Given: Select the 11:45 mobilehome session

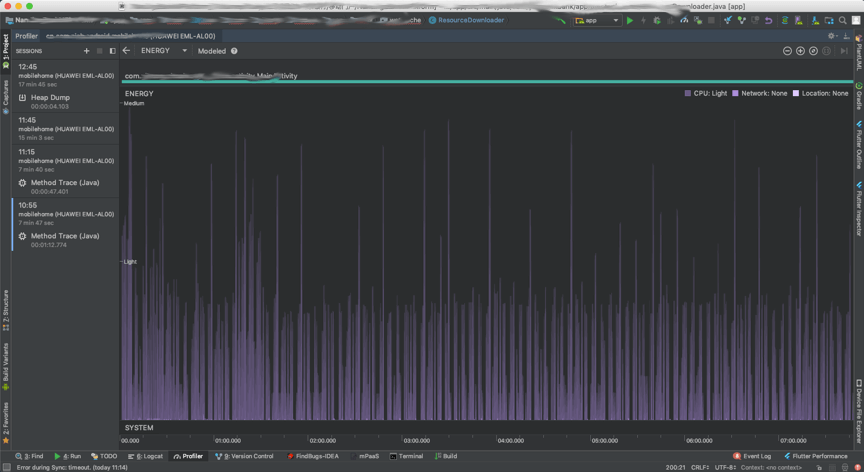Looking at the screenshot, I should point(65,128).
